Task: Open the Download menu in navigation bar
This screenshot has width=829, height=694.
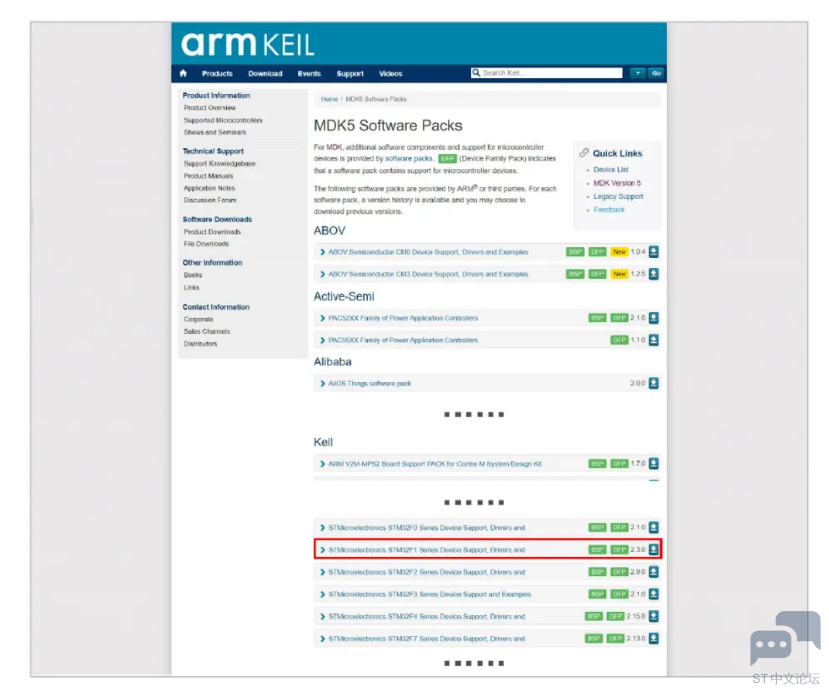Action: coord(265,73)
